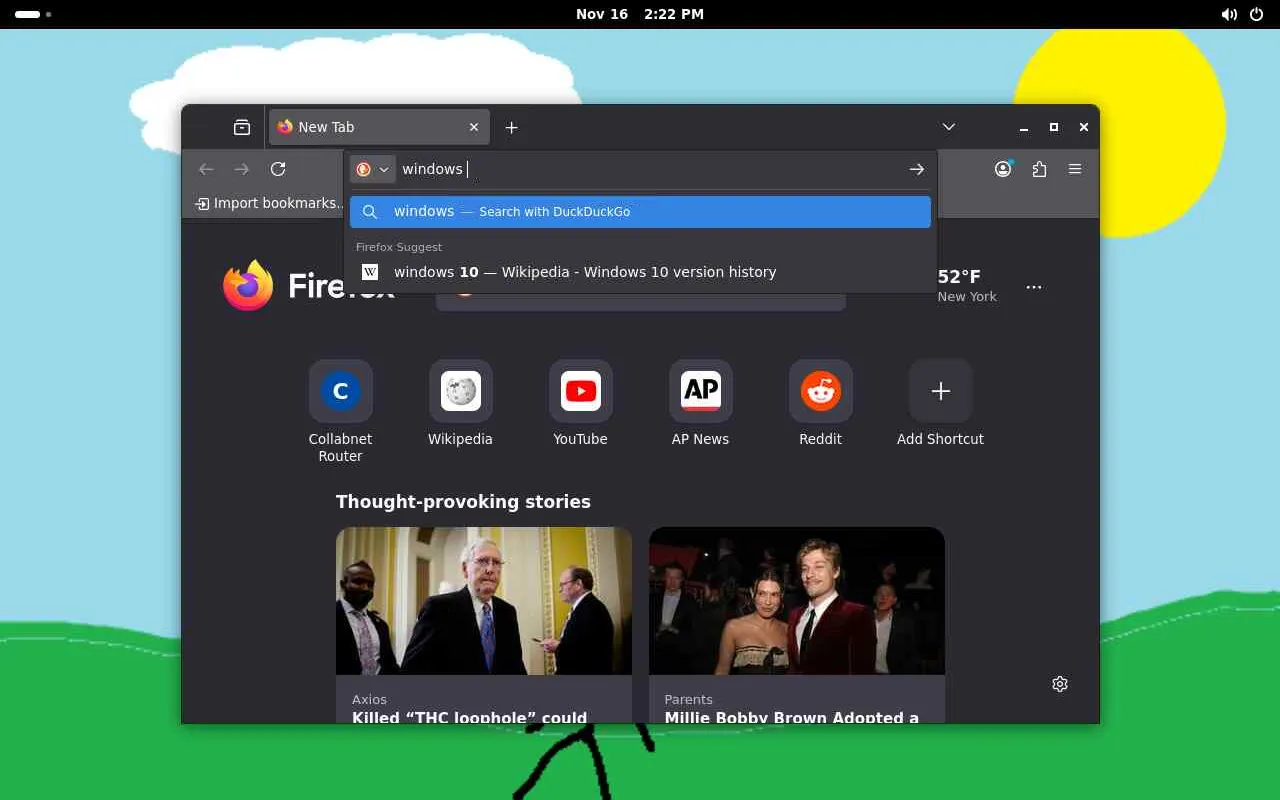
Task: Reload the current page
Action: 278,169
